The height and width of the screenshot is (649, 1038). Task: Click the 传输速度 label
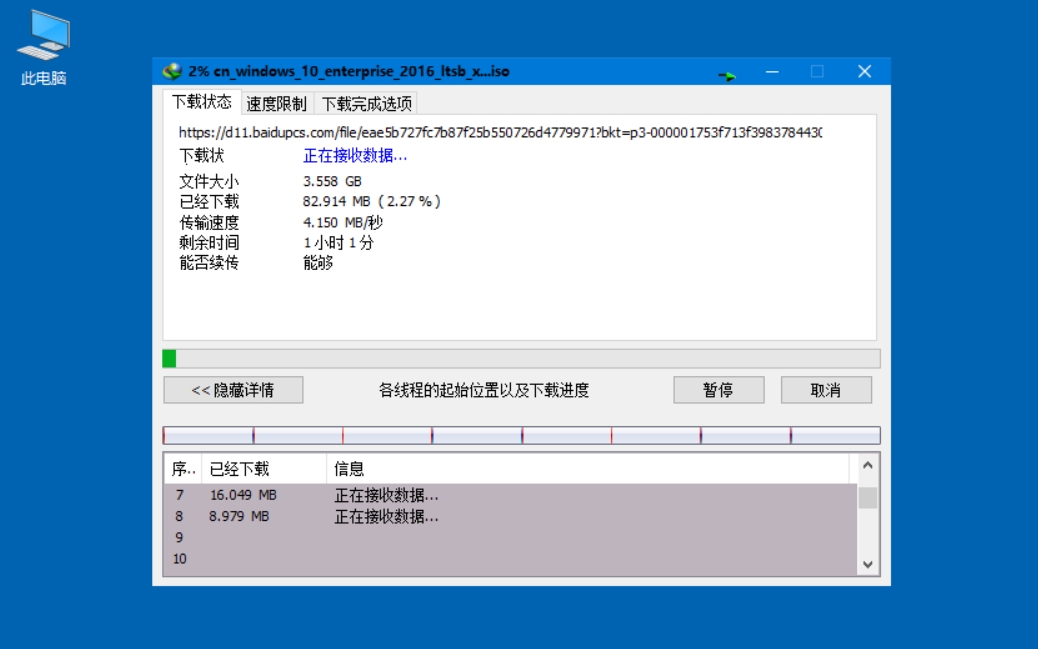click(209, 223)
